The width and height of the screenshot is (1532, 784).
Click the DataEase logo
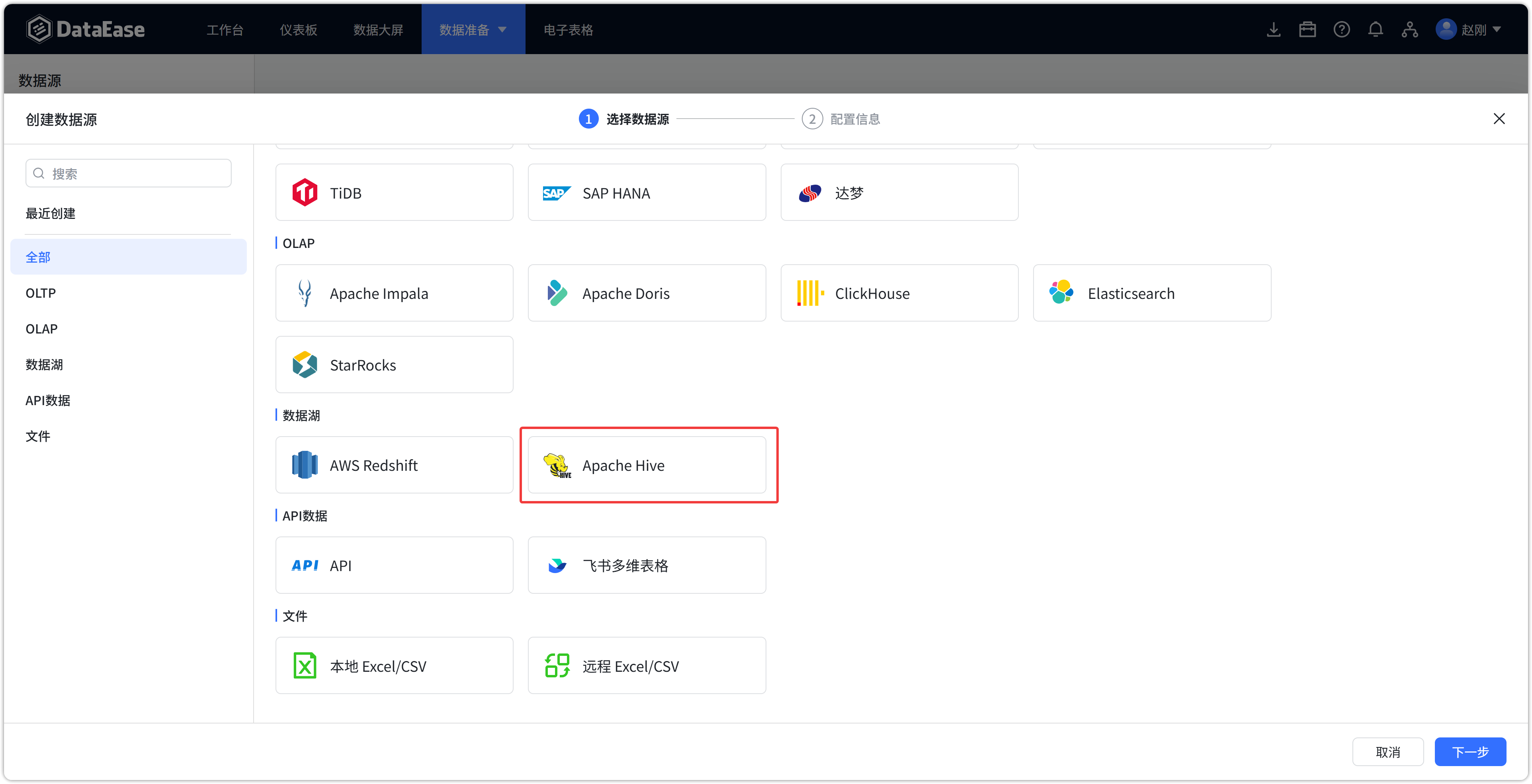pos(86,29)
